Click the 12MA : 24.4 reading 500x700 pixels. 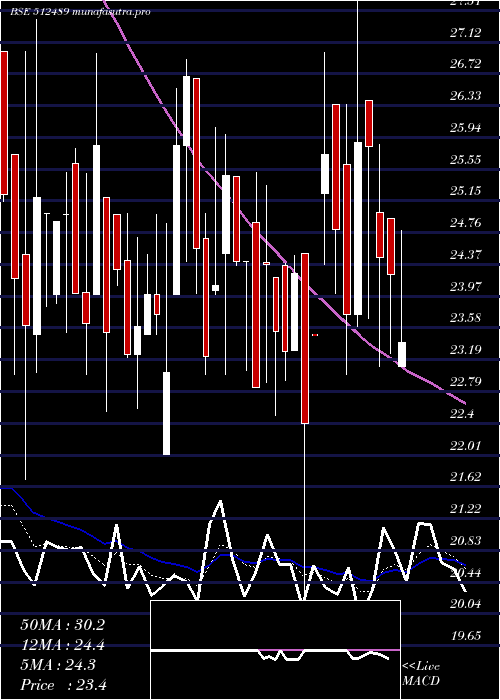[62, 645]
